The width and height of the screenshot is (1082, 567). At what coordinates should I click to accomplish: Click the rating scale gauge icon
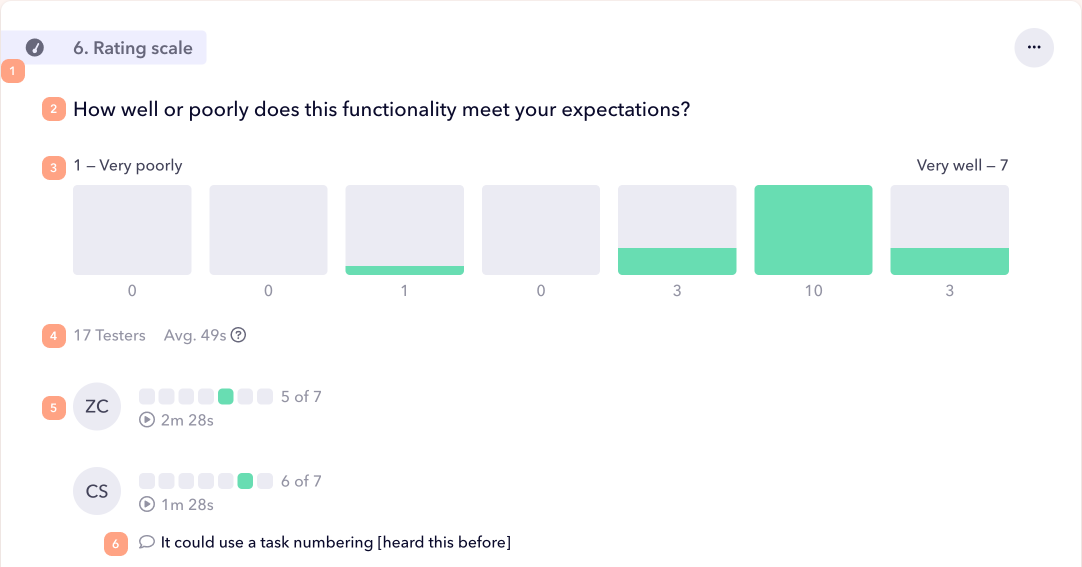point(35,48)
